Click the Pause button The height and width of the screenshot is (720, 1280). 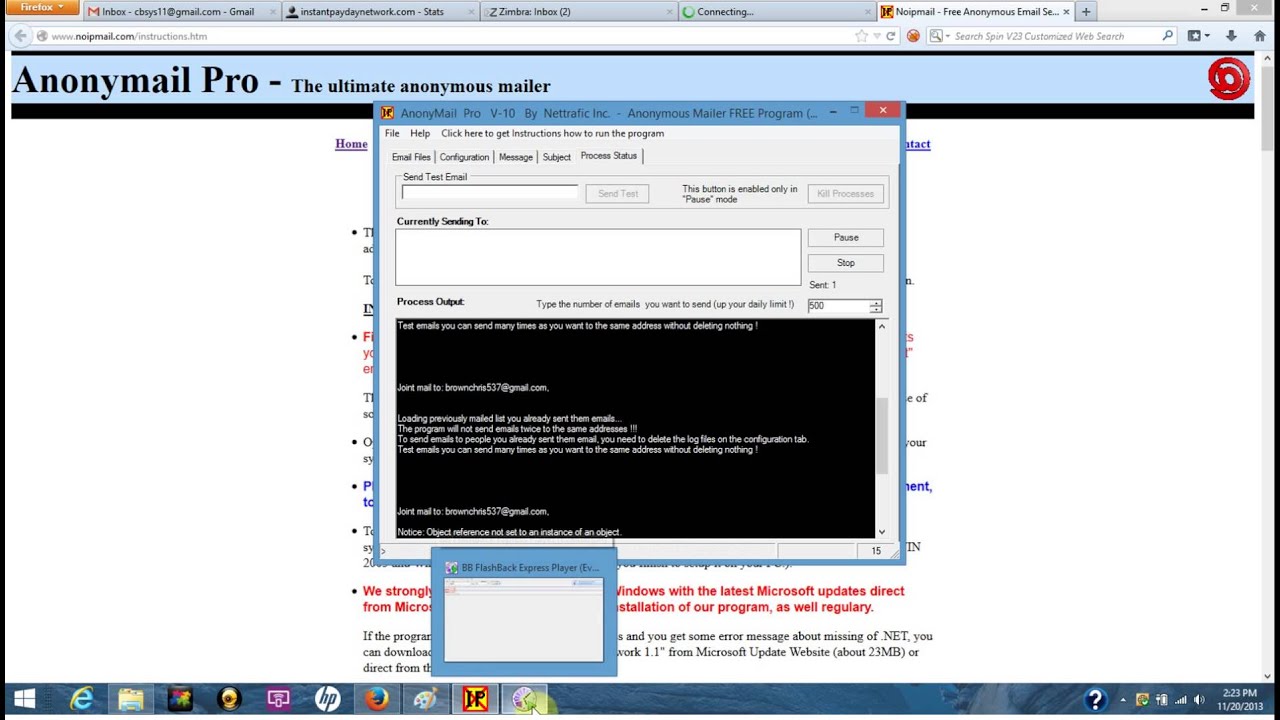(846, 238)
